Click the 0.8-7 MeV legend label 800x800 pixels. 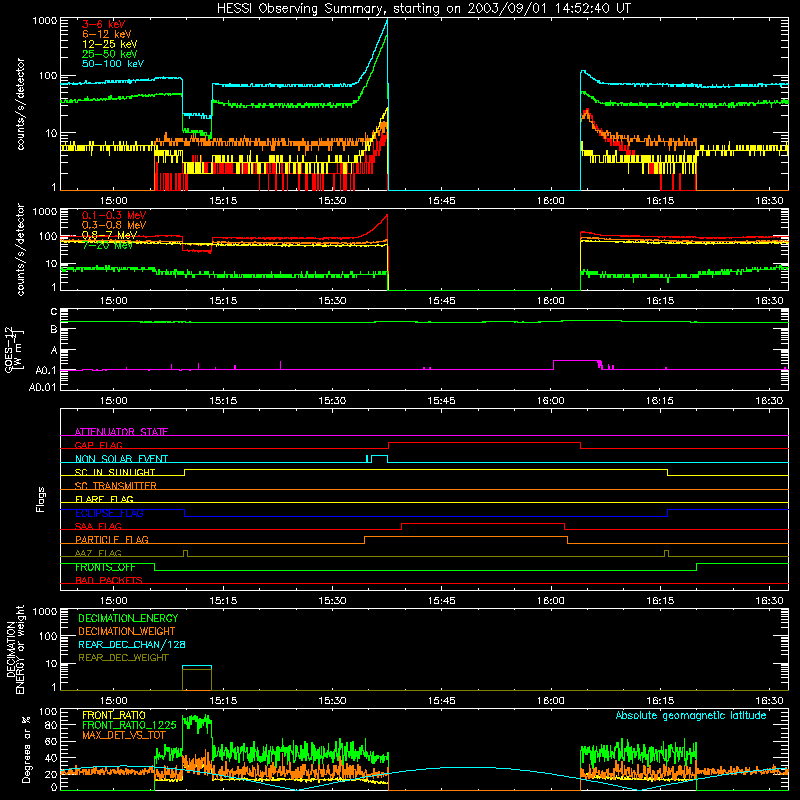[x=109, y=235]
